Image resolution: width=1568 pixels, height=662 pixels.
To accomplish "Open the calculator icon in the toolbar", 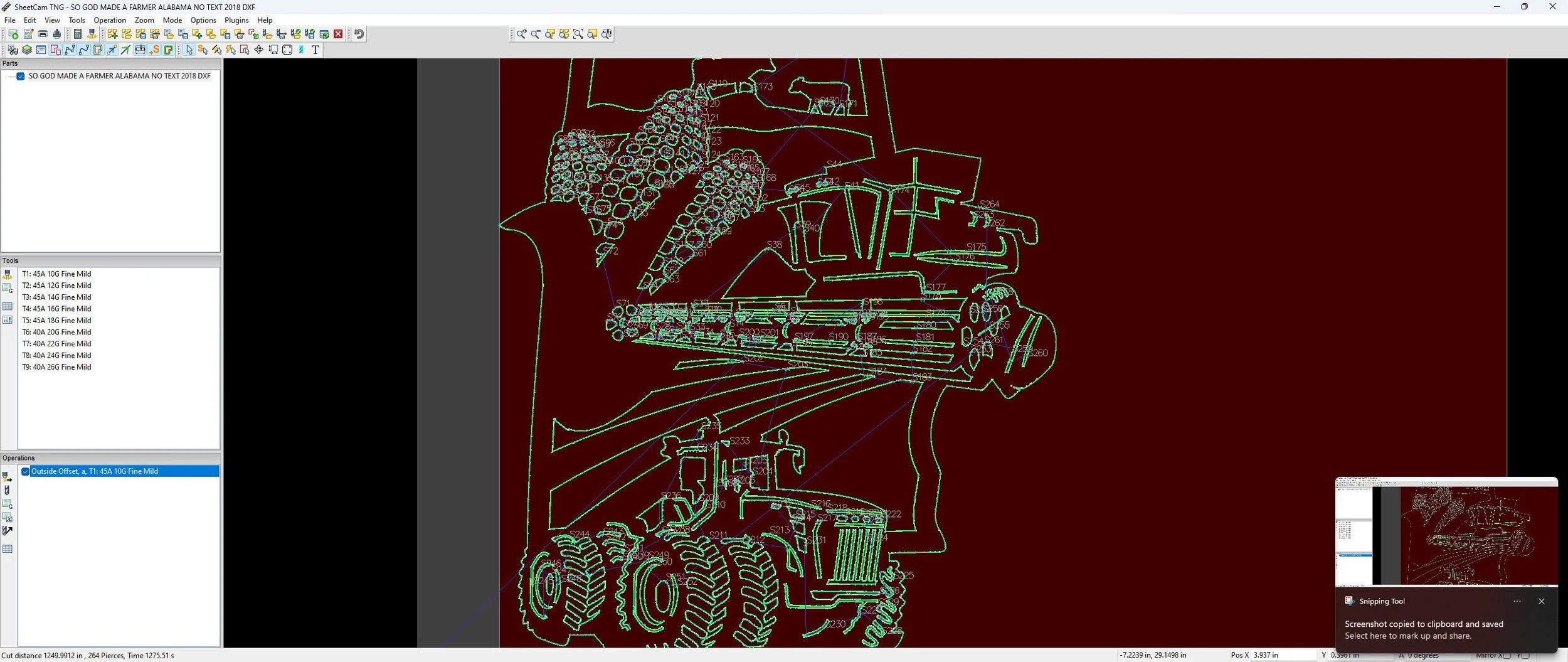I will tap(78, 34).
